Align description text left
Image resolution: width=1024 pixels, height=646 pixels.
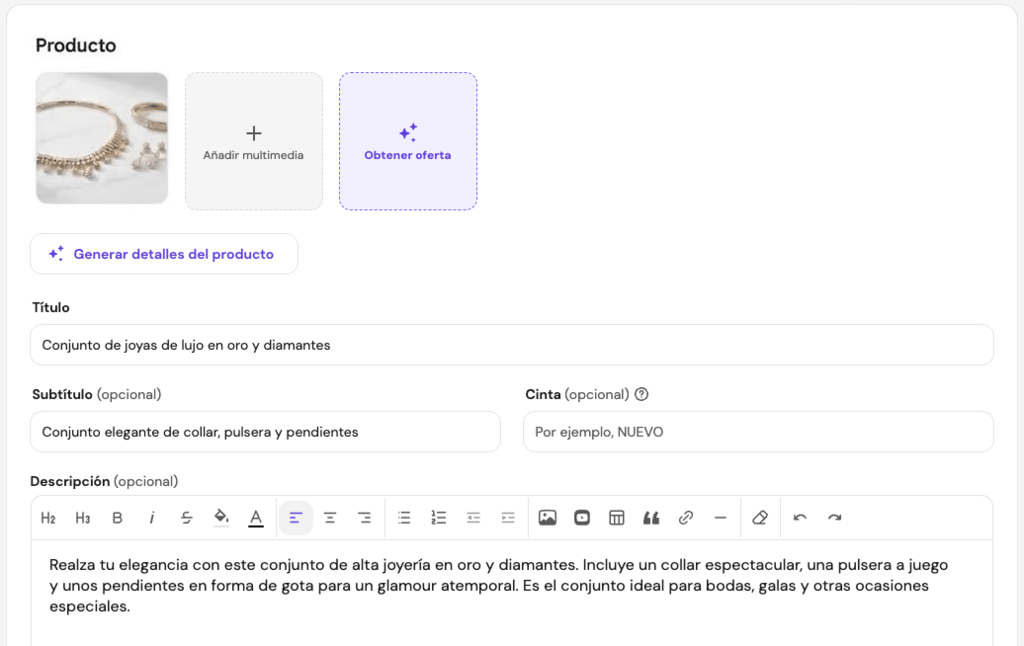click(x=296, y=518)
